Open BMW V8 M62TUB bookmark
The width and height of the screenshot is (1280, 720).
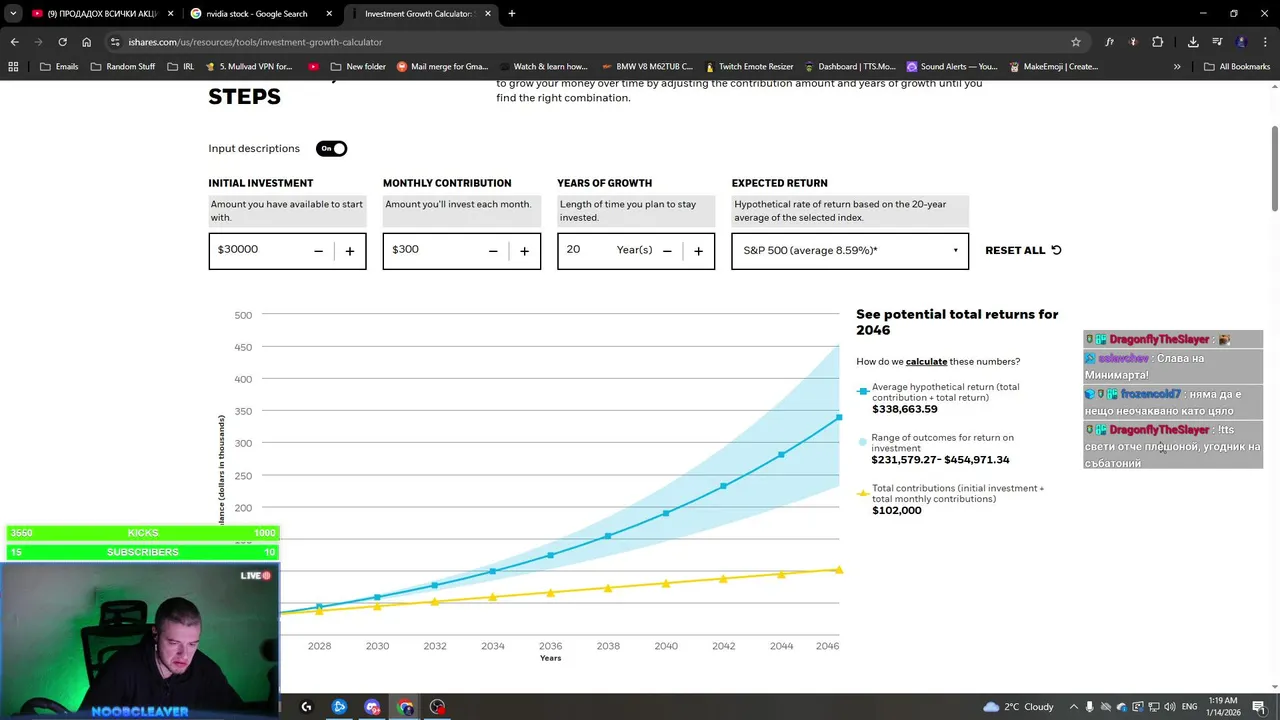(646, 67)
